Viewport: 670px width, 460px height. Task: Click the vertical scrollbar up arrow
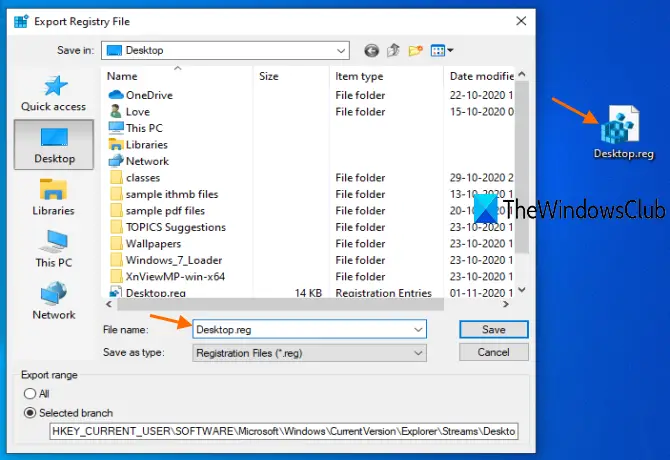pos(522,74)
